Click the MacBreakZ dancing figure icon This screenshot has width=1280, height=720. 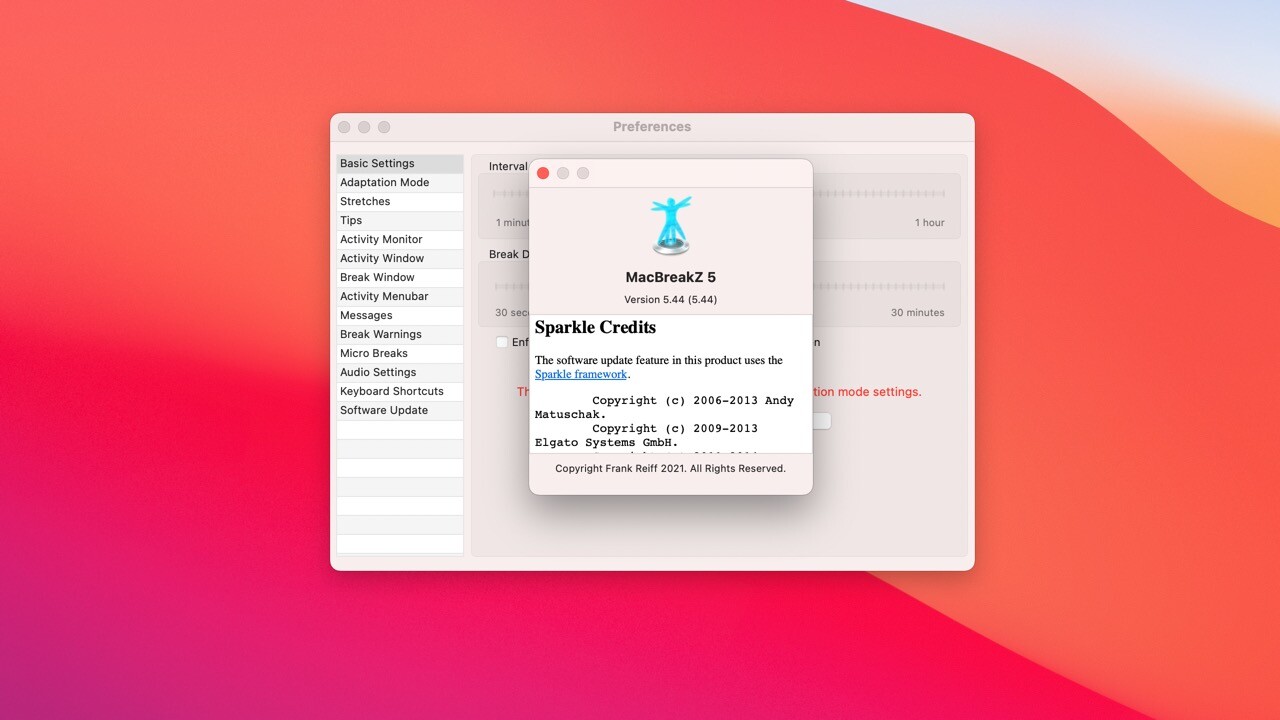671,225
